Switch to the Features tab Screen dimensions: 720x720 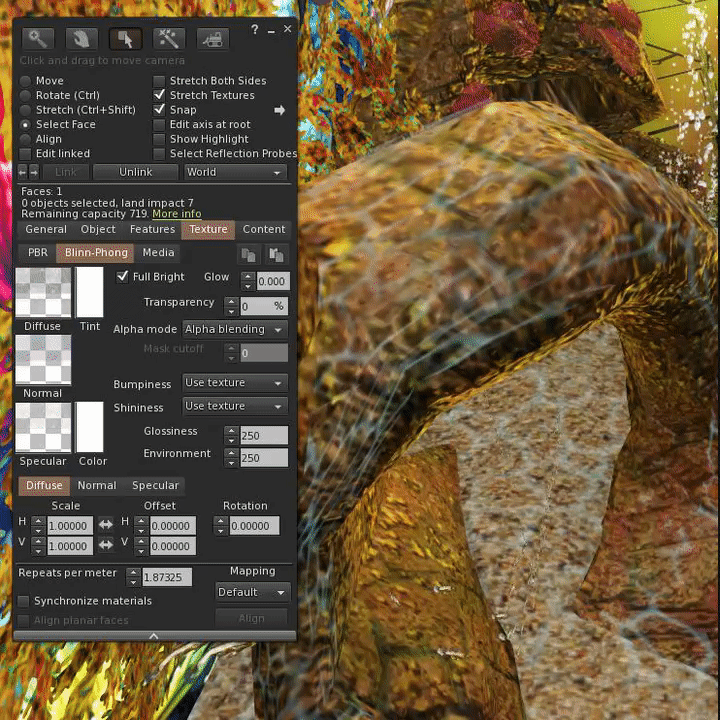pyautogui.click(x=152, y=229)
